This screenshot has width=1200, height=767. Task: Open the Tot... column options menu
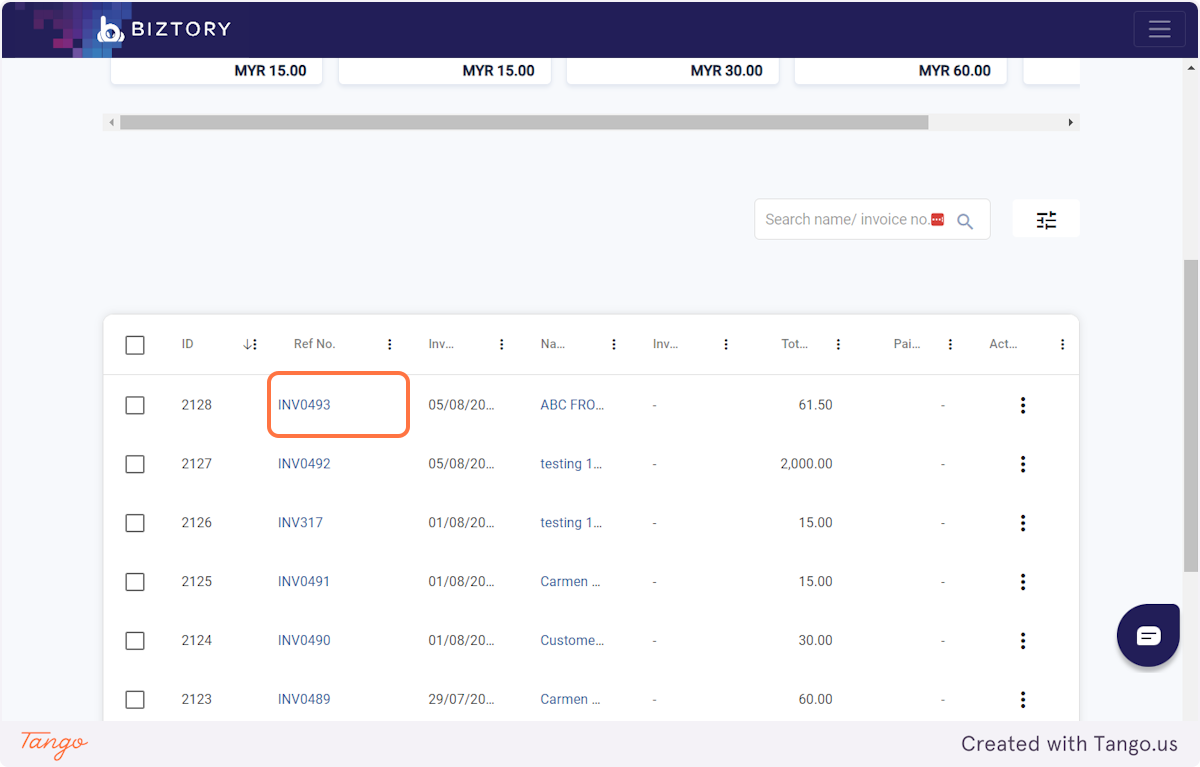(x=838, y=344)
